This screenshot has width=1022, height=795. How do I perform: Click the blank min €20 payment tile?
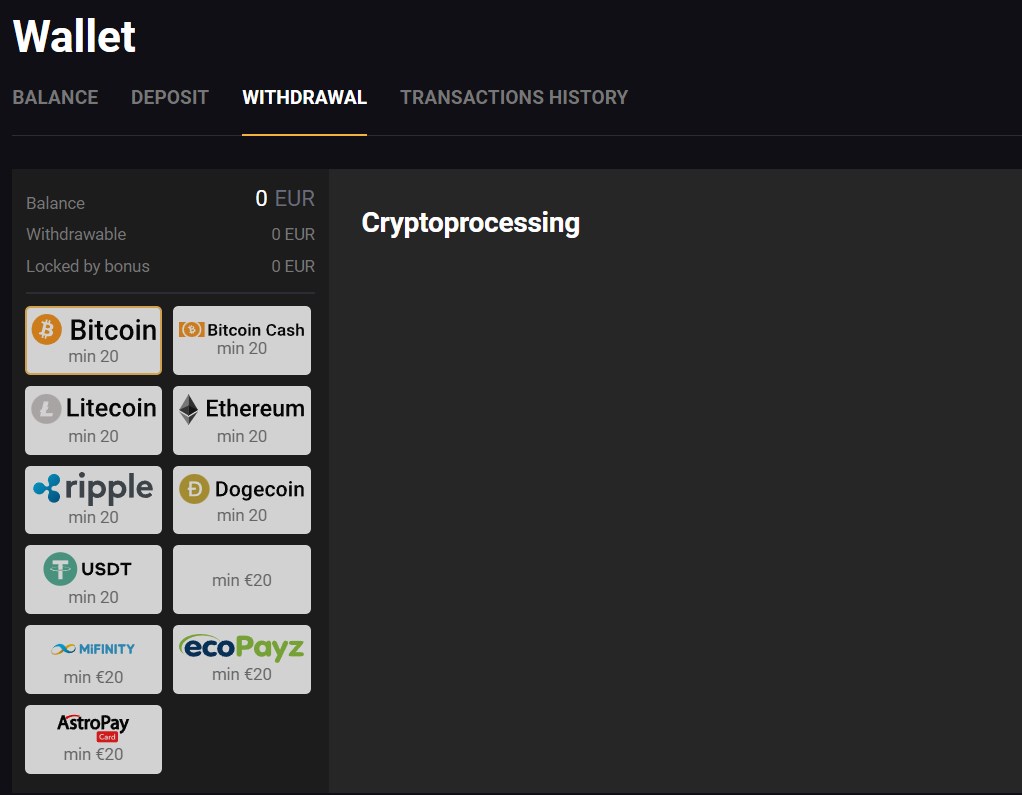pos(242,579)
